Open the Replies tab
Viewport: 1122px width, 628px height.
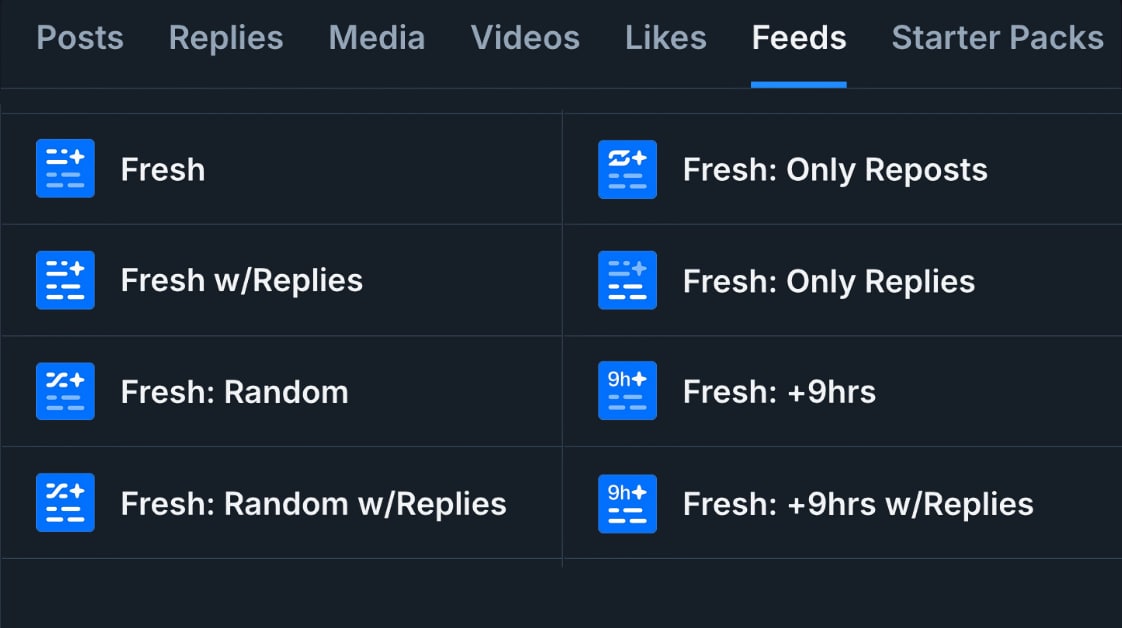point(226,38)
